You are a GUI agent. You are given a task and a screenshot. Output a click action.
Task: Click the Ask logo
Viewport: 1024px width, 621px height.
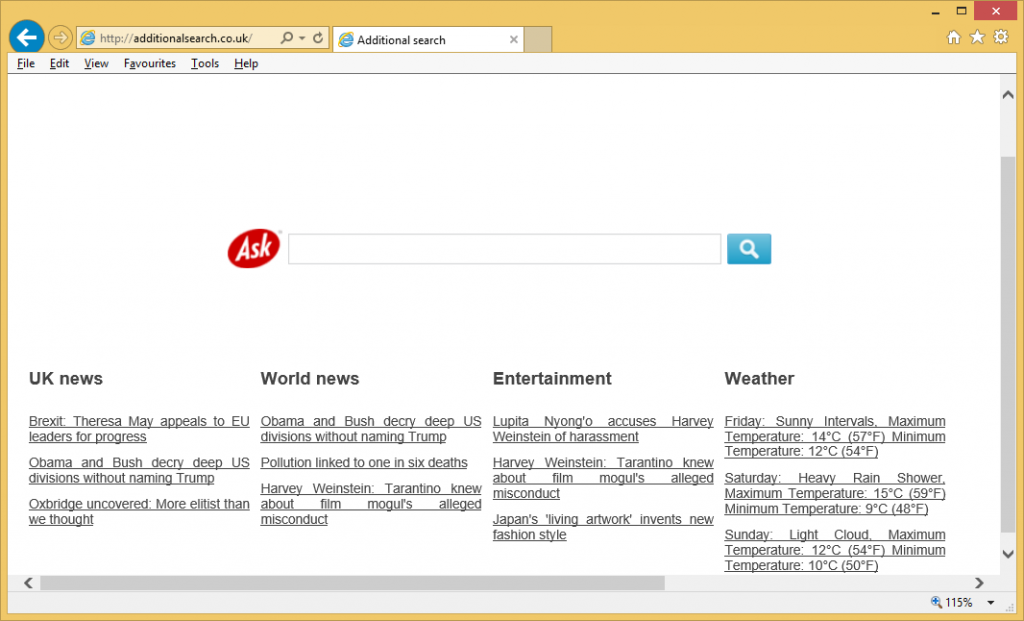[x=254, y=249]
